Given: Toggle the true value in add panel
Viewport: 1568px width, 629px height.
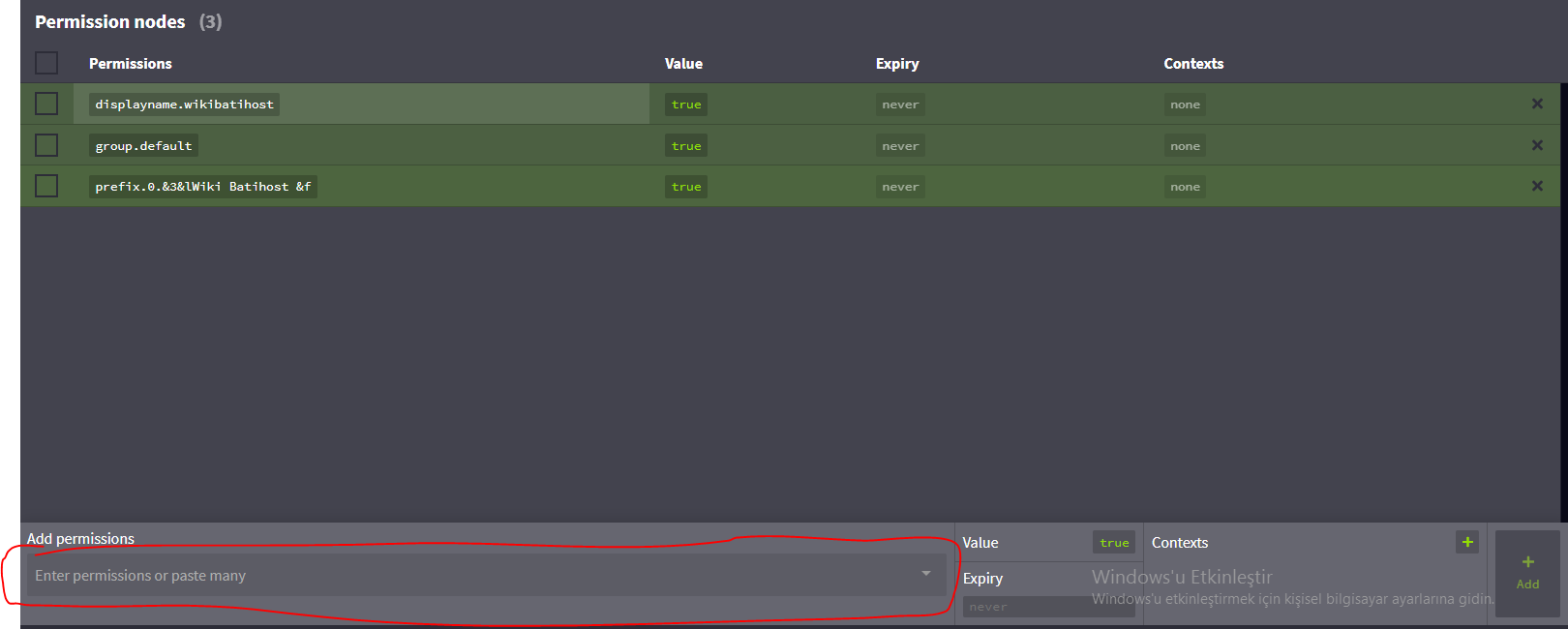Looking at the screenshot, I should [1113, 543].
